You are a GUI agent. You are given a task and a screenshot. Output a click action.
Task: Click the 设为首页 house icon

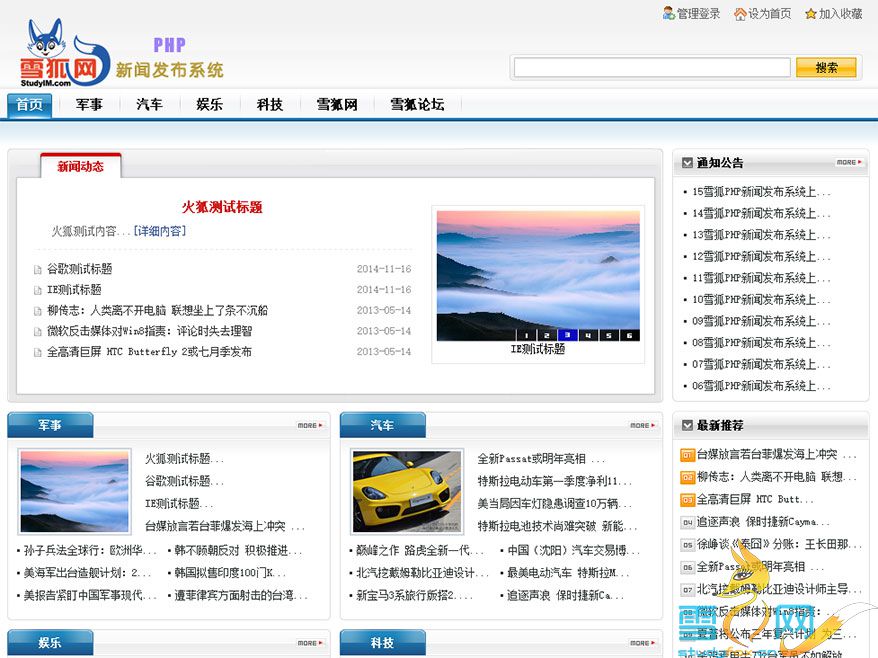point(740,14)
